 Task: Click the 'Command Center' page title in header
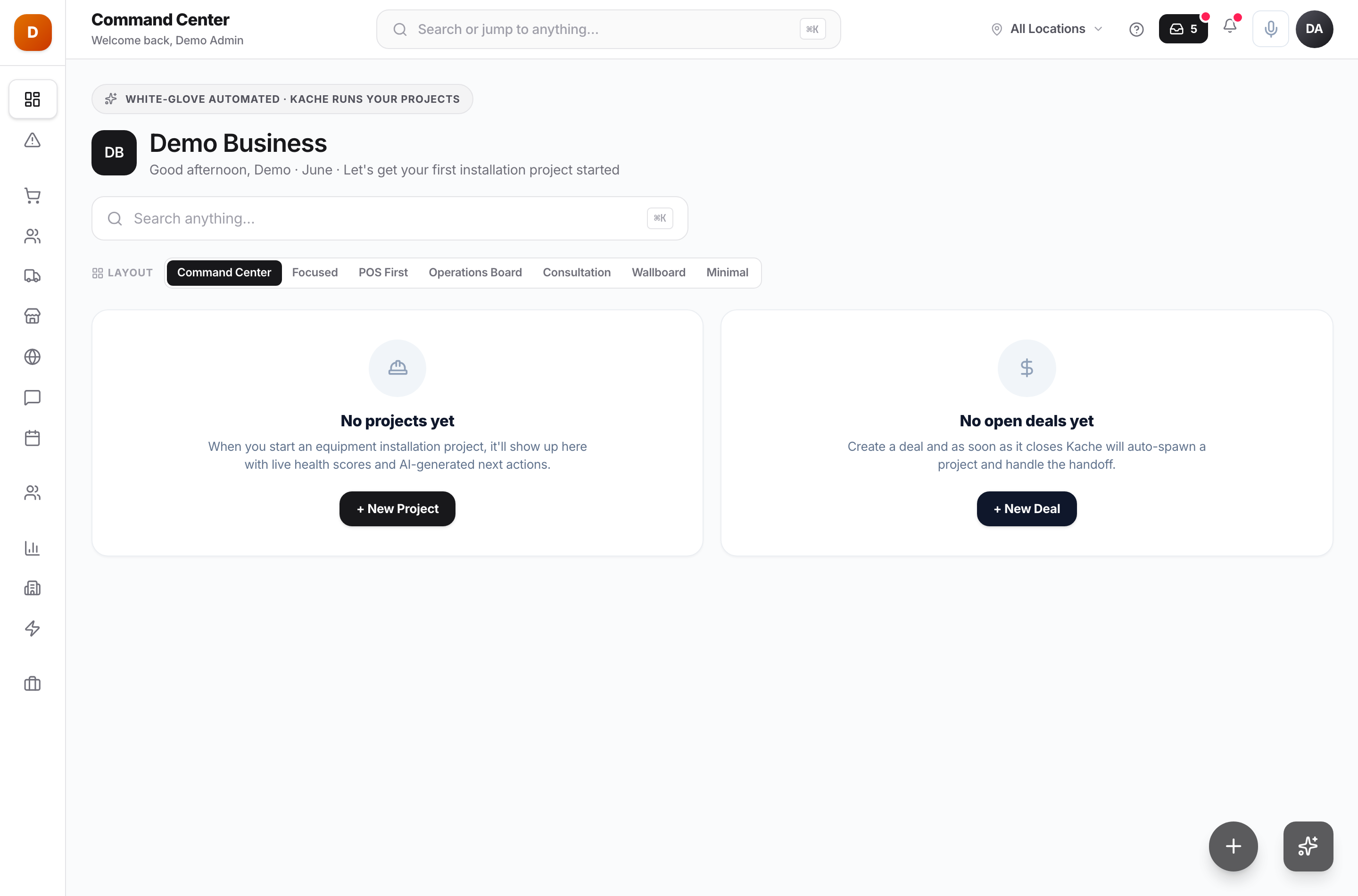[x=160, y=19]
